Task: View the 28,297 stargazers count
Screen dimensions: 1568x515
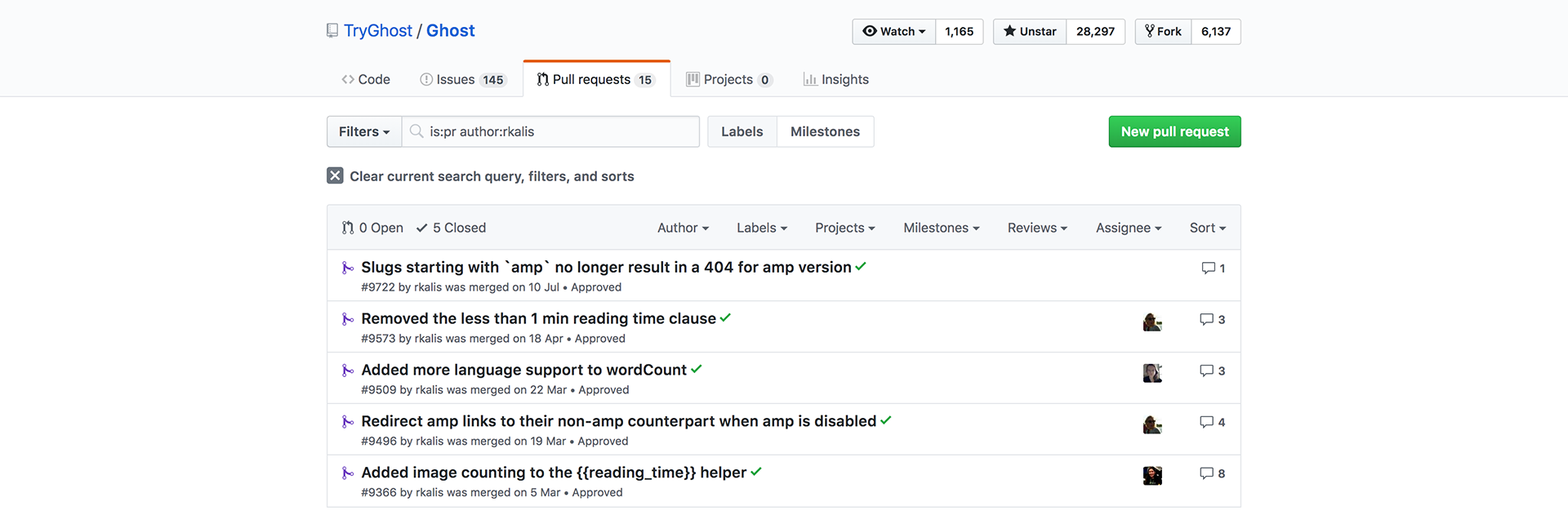Action: coord(1095,32)
